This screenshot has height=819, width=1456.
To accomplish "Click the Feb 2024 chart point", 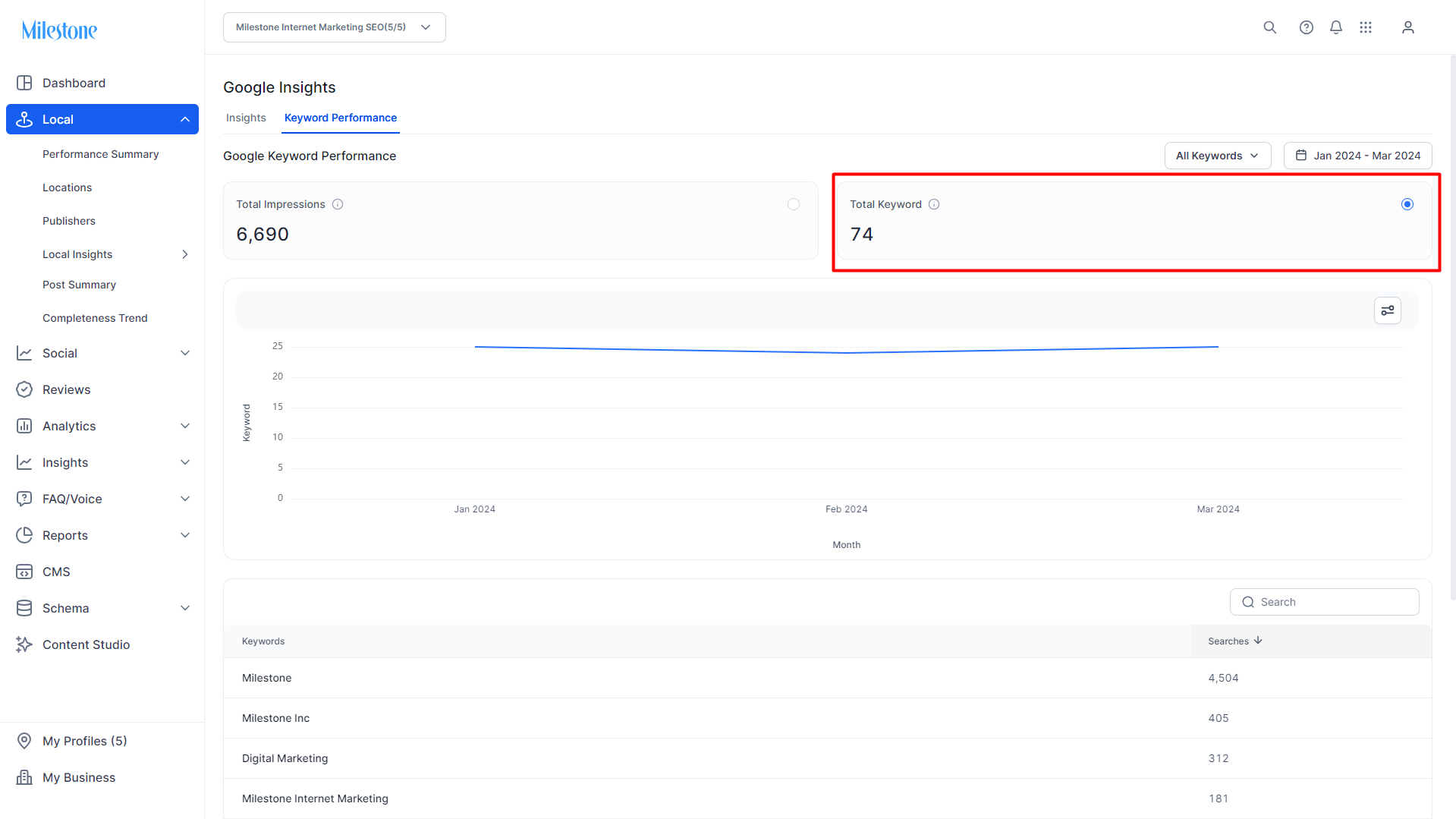I will pos(847,353).
